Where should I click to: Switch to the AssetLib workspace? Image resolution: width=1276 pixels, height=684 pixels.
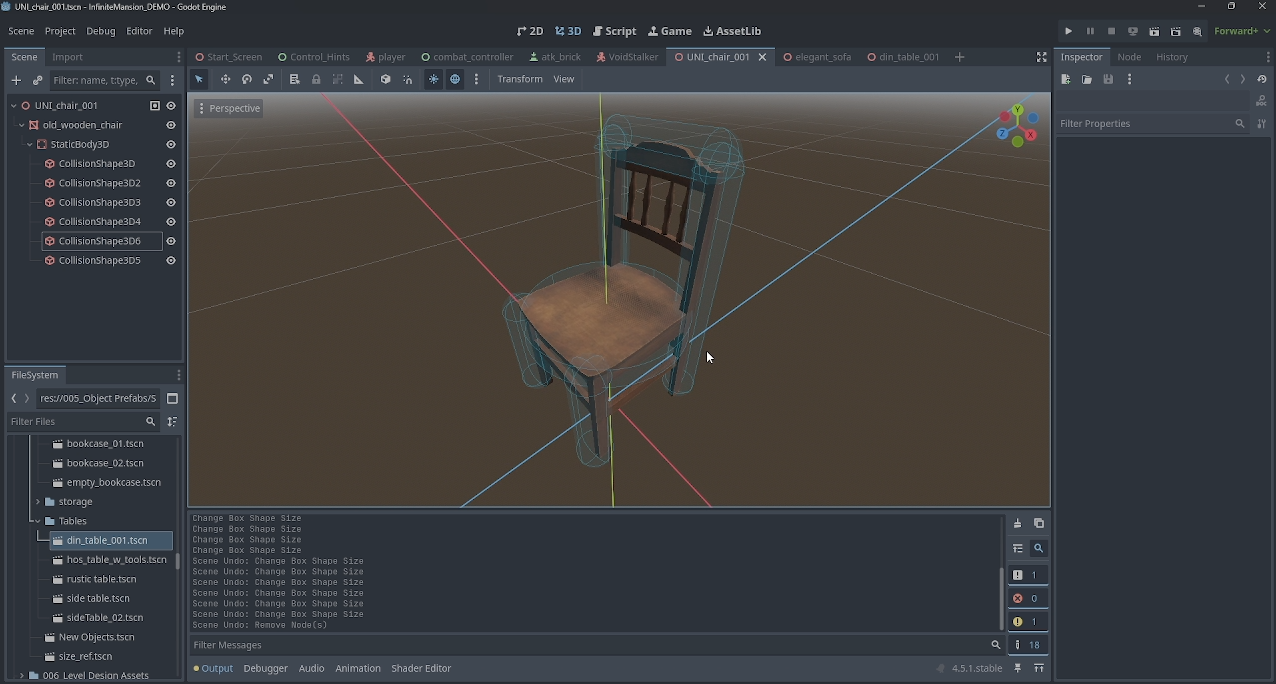click(732, 31)
